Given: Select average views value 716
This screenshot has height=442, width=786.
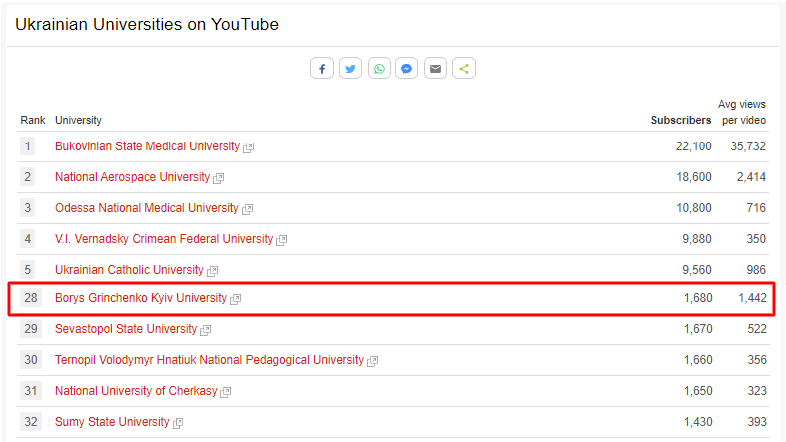Looking at the screenshot, I should [x=756, y=208].
